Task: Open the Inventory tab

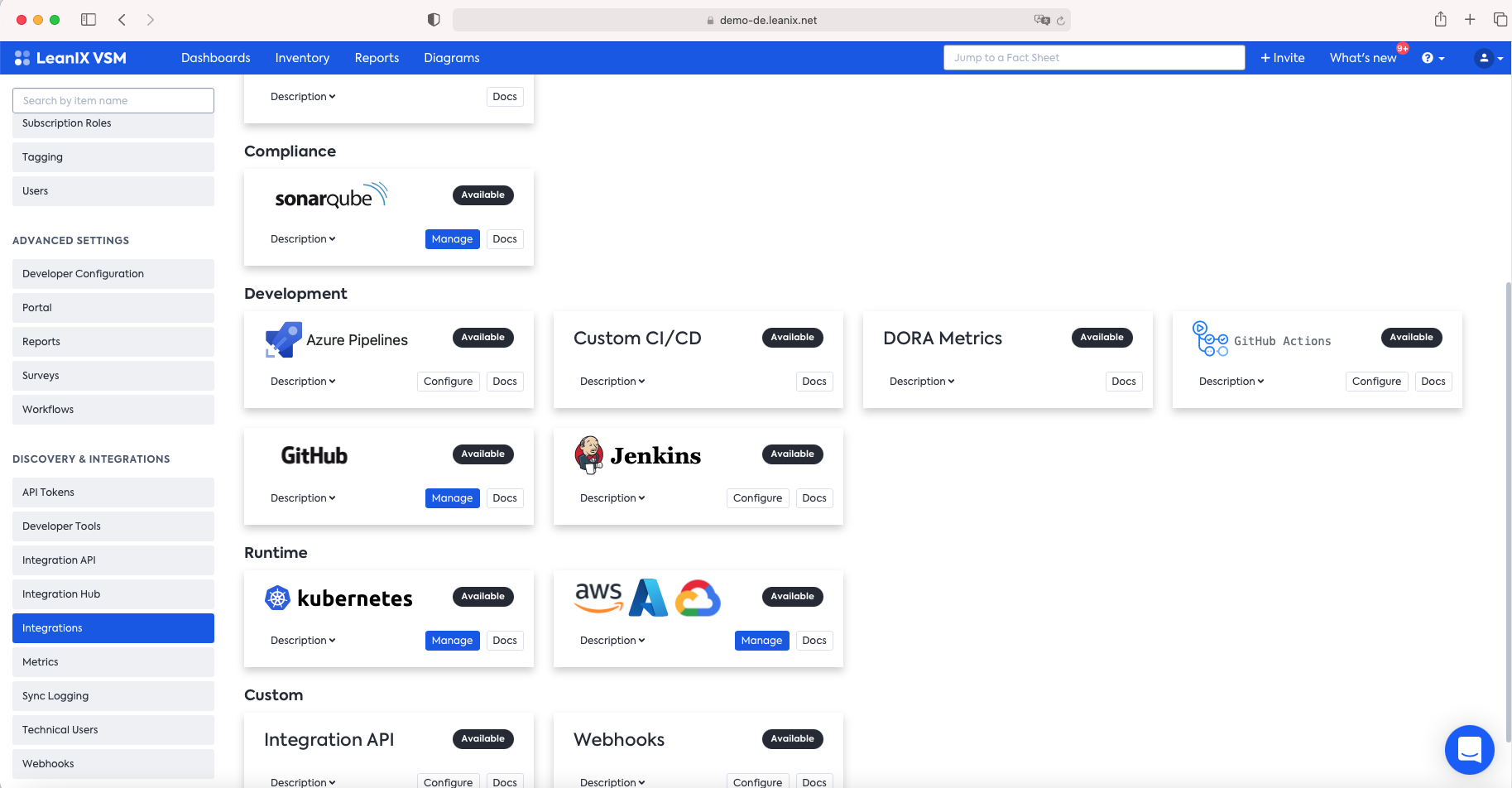Action: tap(302, 58)
